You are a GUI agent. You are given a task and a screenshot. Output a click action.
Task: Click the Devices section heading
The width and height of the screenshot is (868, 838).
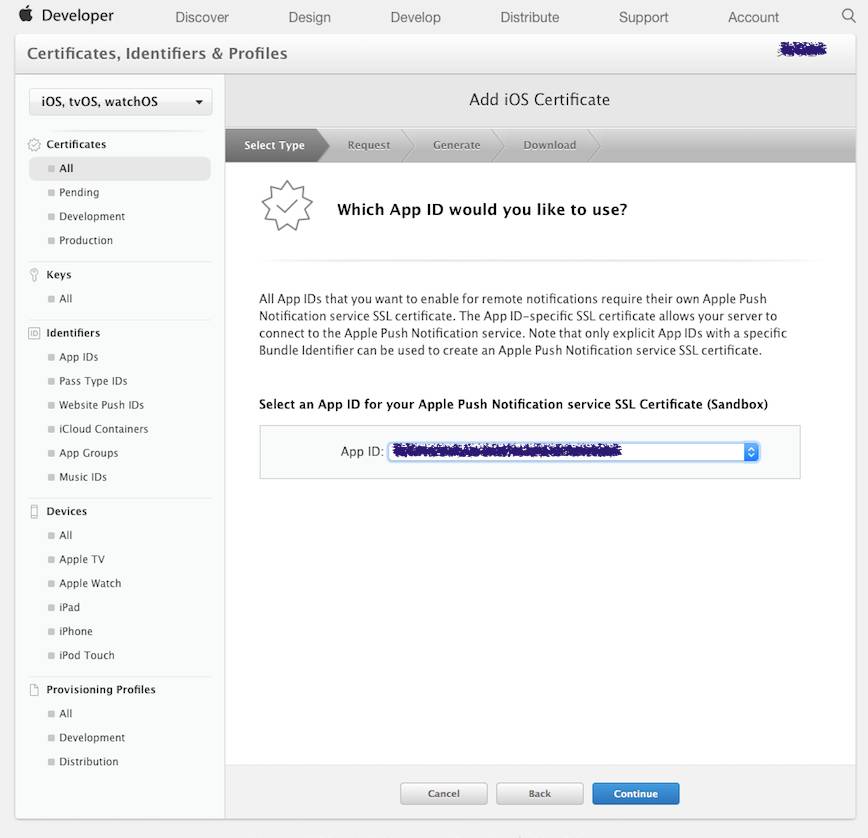pos(66,511)
